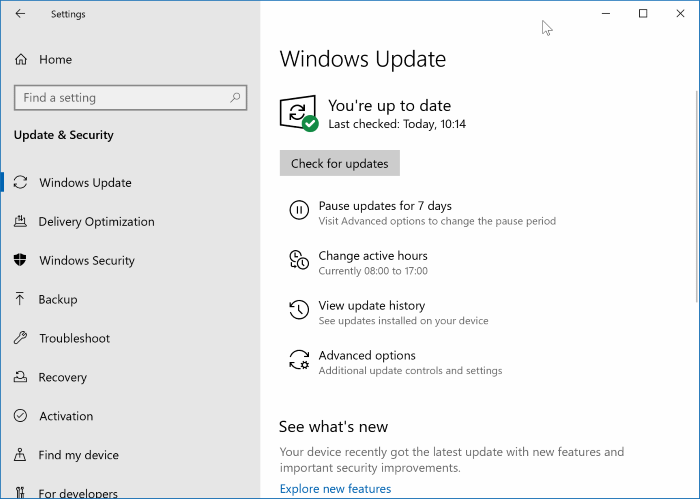Click the pause updates icon
Screen dimensions: 700x499
[299, 210]
